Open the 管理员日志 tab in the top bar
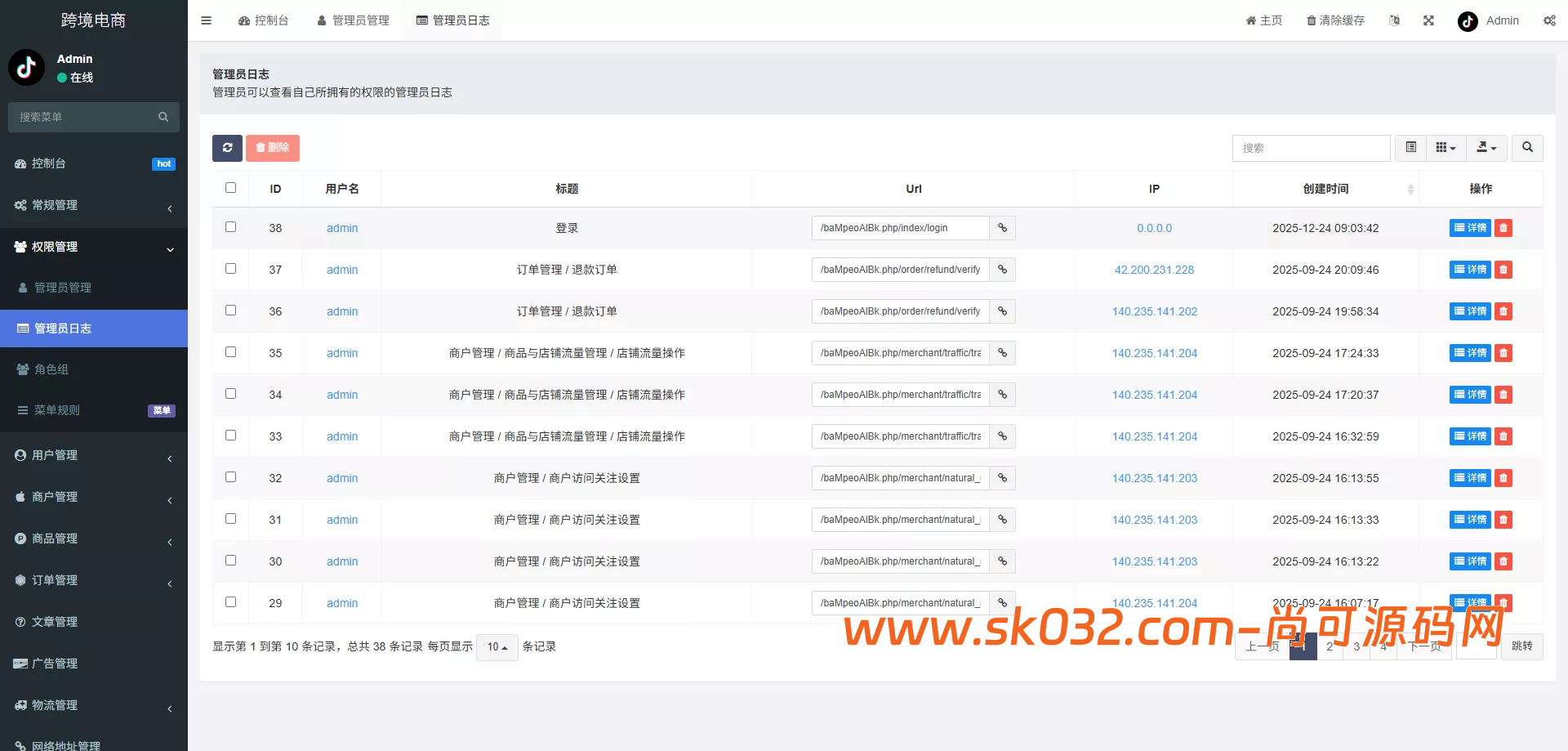Screen dimensions: 1568x751 453,20
